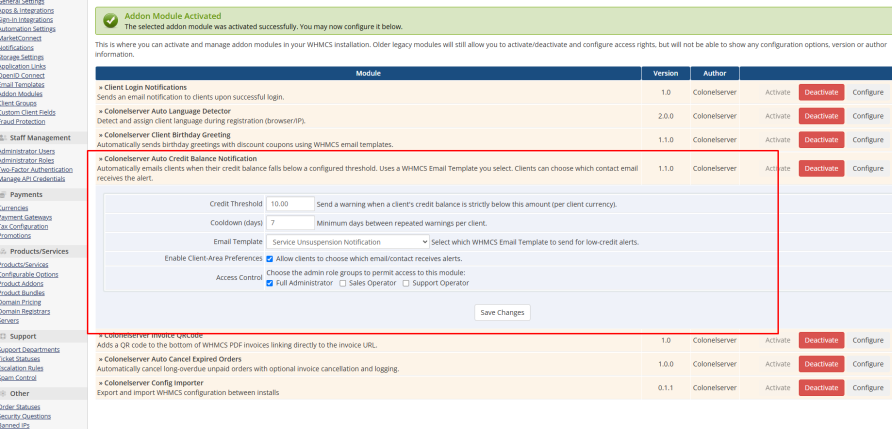
Task: Open the Email Template dropdown
Action: [348, 242]
